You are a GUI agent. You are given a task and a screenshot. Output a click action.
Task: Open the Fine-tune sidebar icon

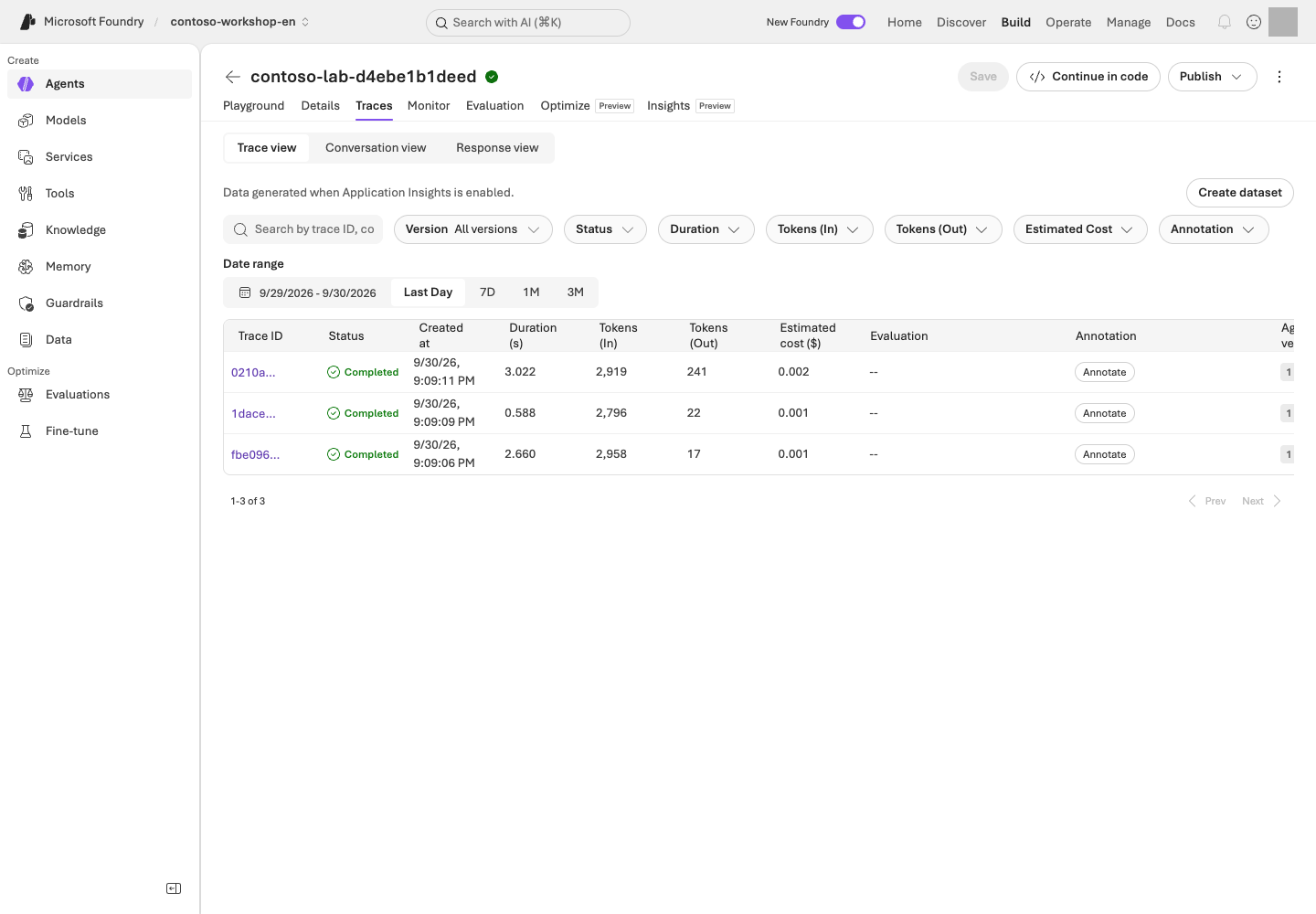(x=26, y=430)
